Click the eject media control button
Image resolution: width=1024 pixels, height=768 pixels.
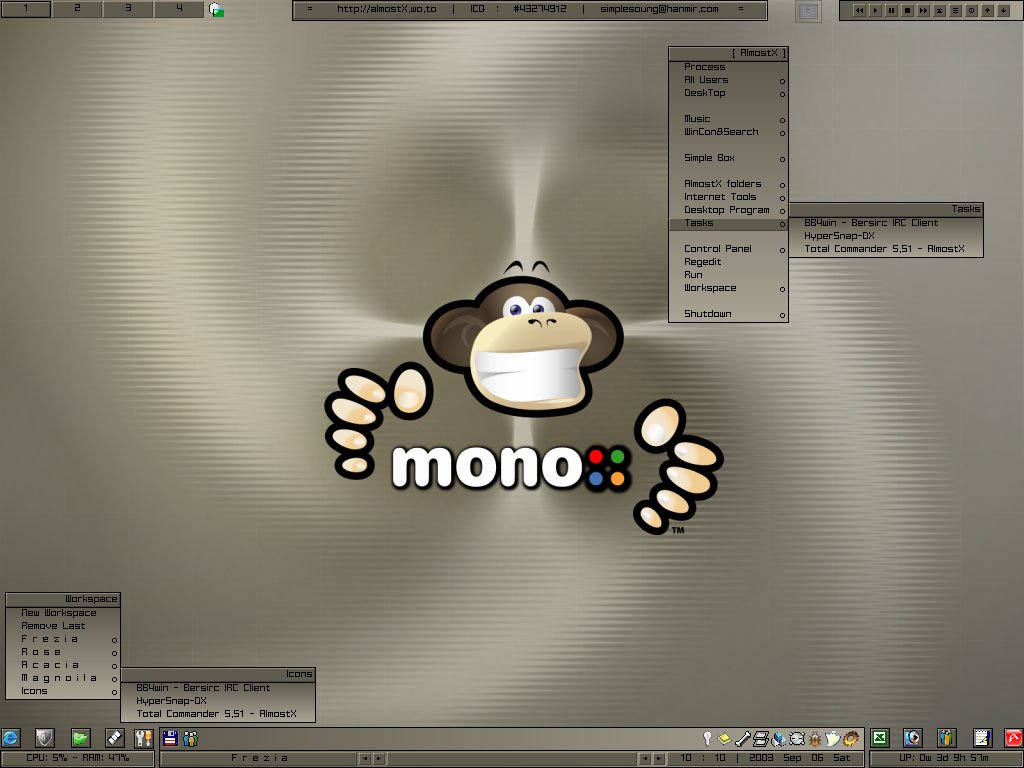click(x=939, y=10)
